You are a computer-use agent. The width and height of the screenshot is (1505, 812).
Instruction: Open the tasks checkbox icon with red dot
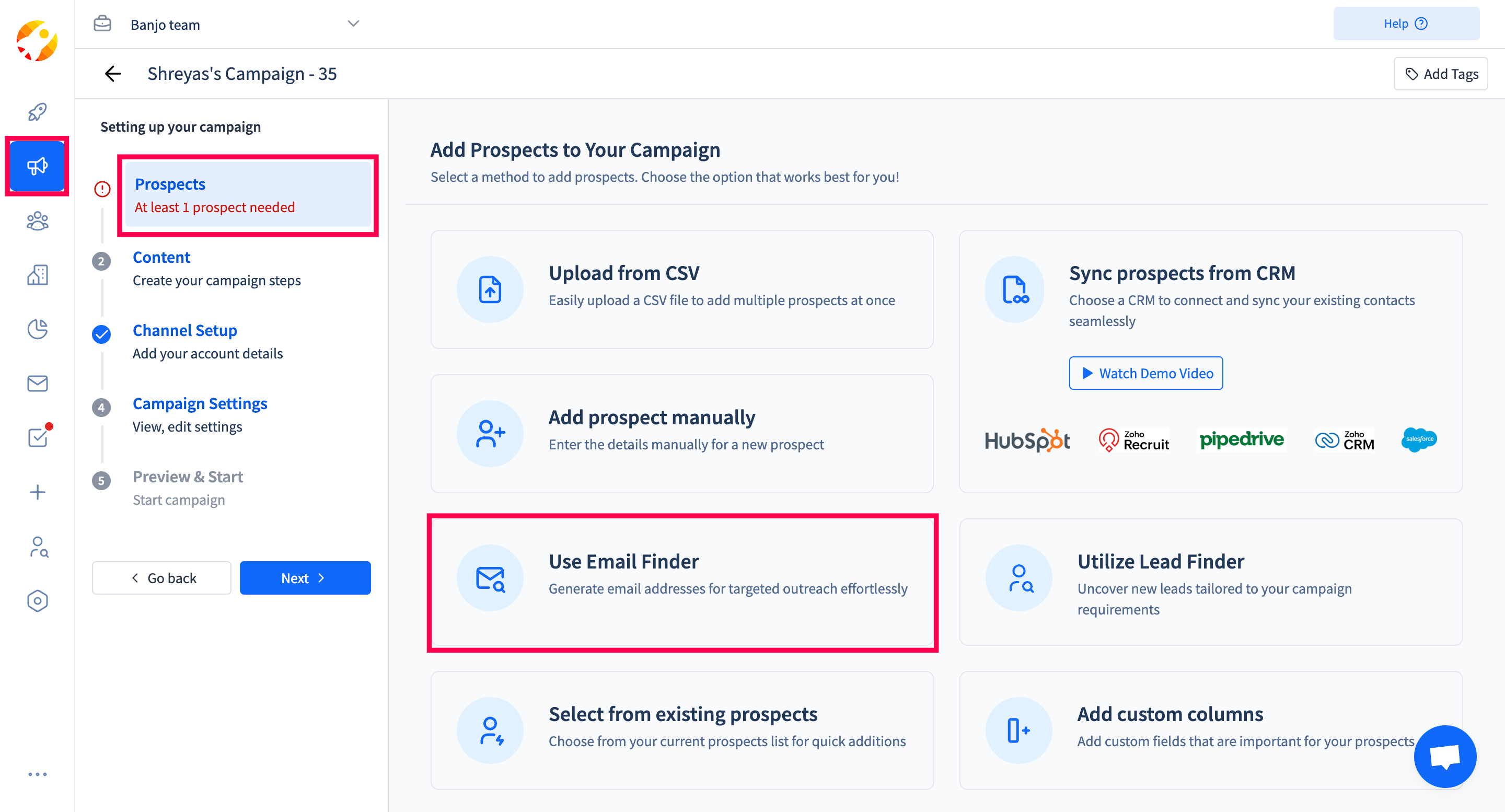(37, 437)
